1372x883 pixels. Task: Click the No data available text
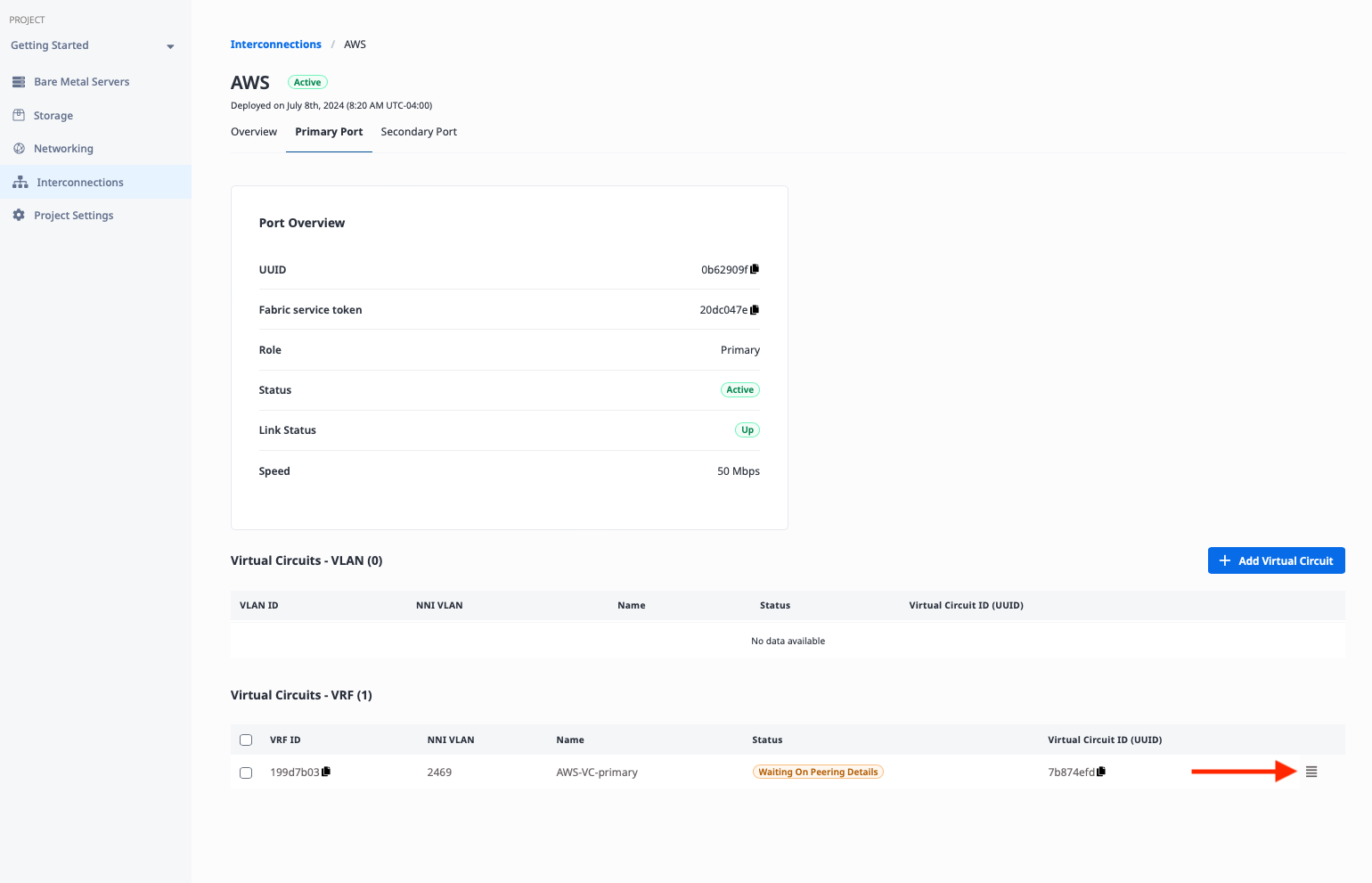click(788, 641)
